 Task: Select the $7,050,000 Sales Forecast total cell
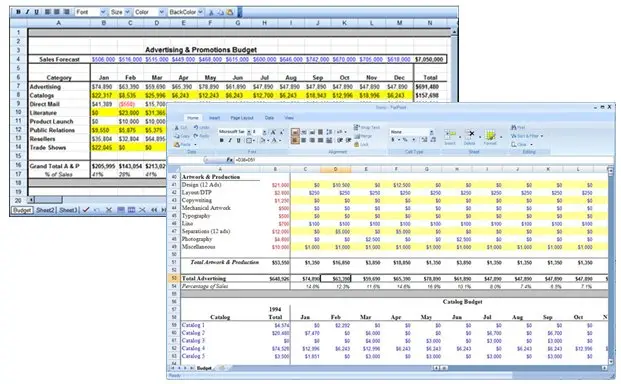click(429, 59)
